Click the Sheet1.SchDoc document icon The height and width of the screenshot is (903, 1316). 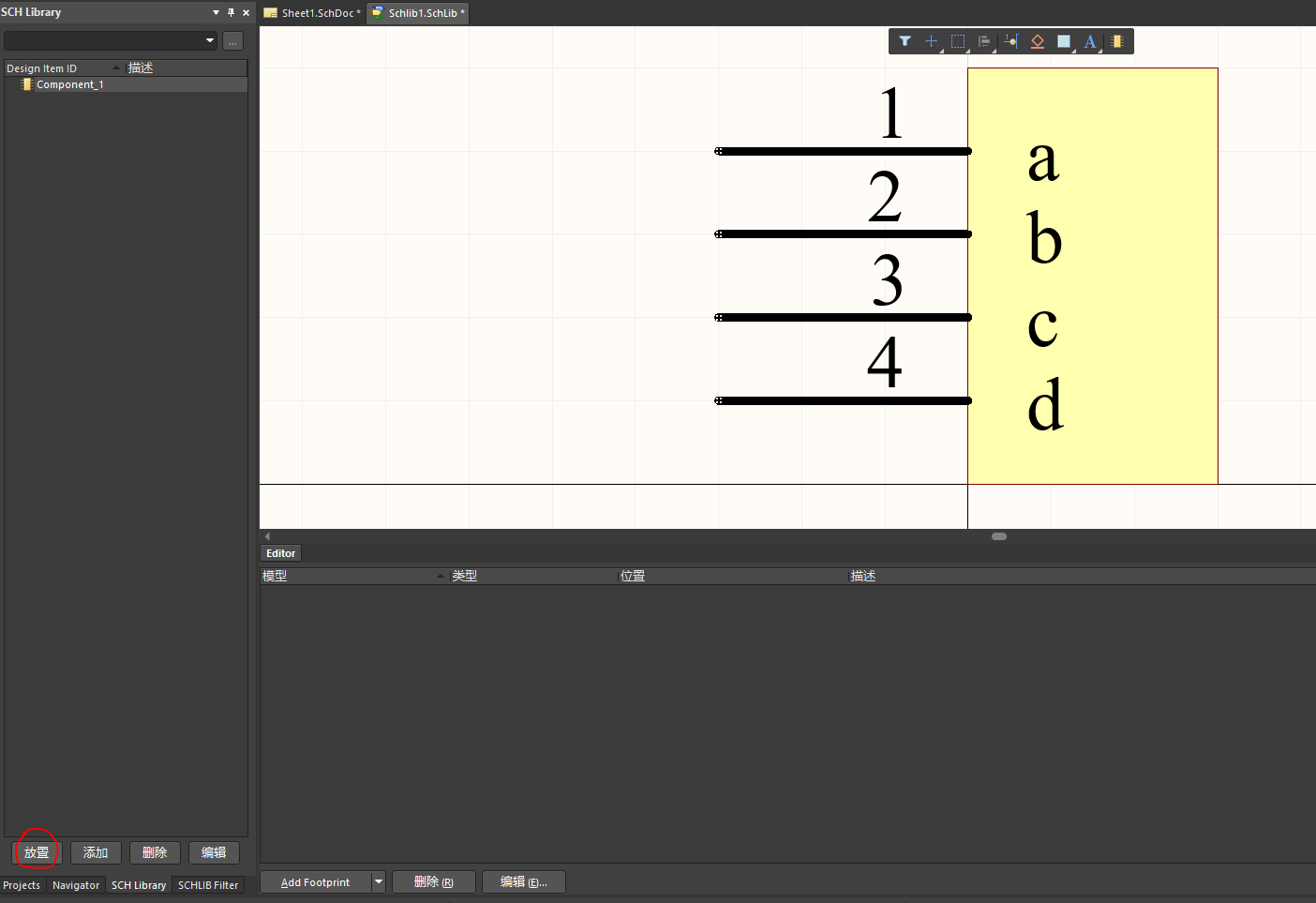(x=271, y=13)
